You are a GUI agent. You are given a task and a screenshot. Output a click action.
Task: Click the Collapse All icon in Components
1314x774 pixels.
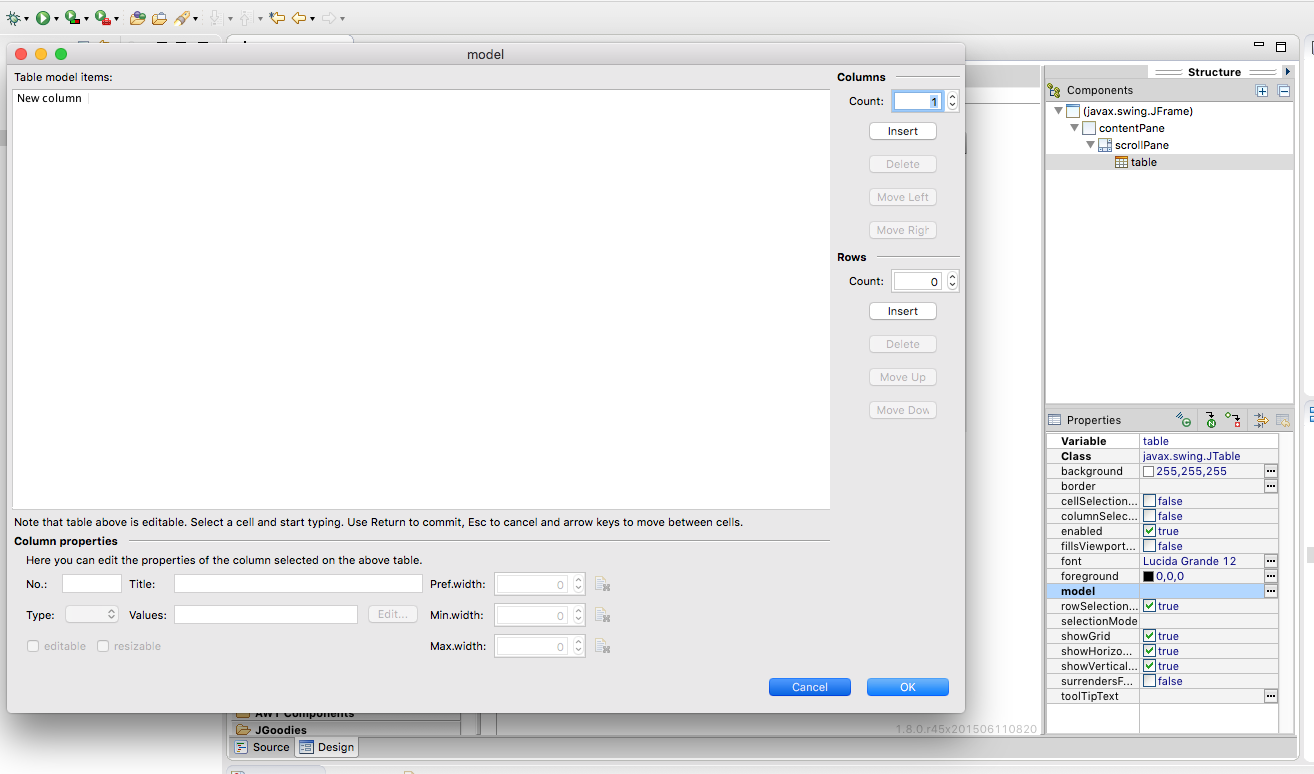pos(1284,90)
